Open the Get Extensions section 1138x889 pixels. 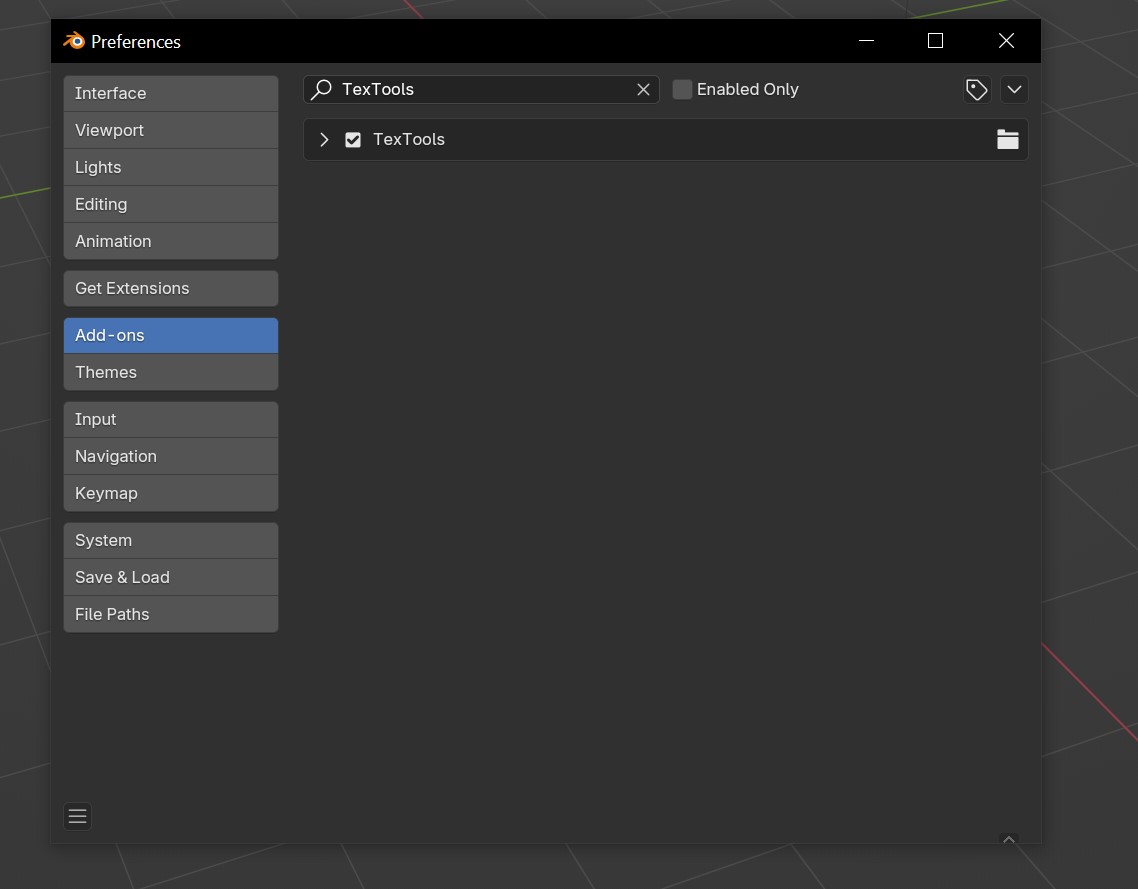pos(171,288)
